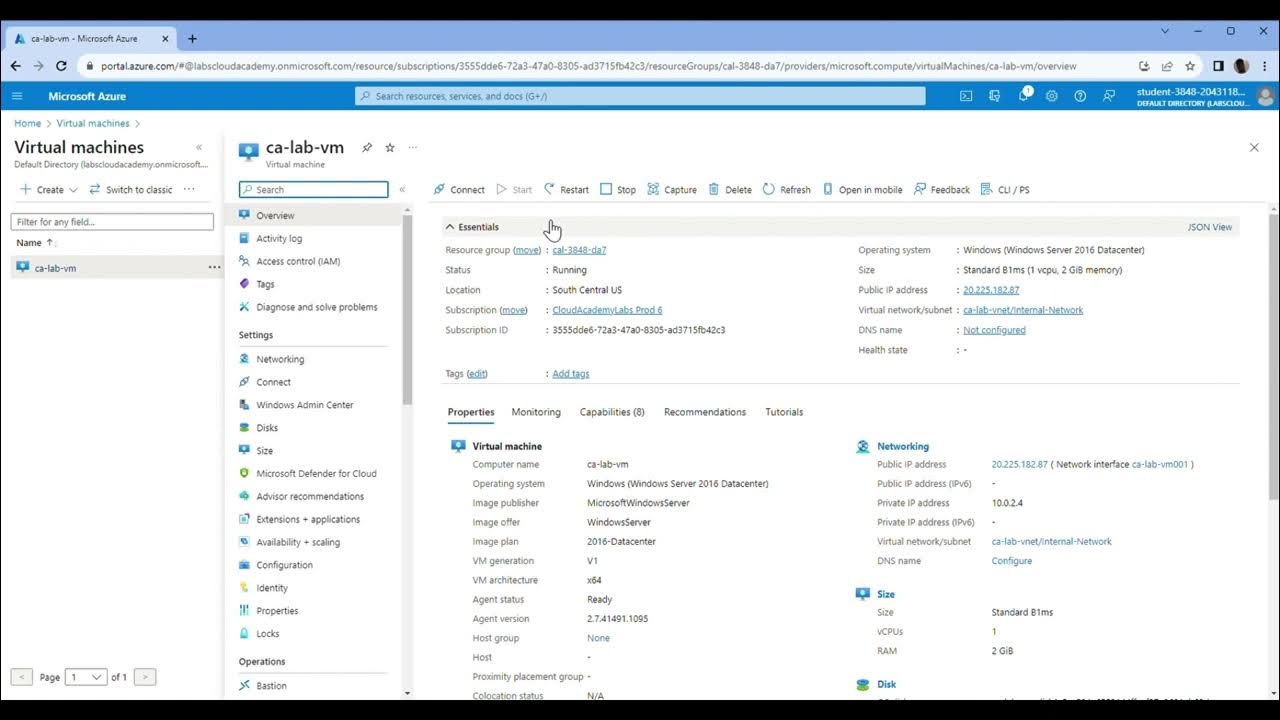The image size is (1280, 720).
Task: Focus the global search resources box
Action: pyautogui.click(x=640, y=96)
